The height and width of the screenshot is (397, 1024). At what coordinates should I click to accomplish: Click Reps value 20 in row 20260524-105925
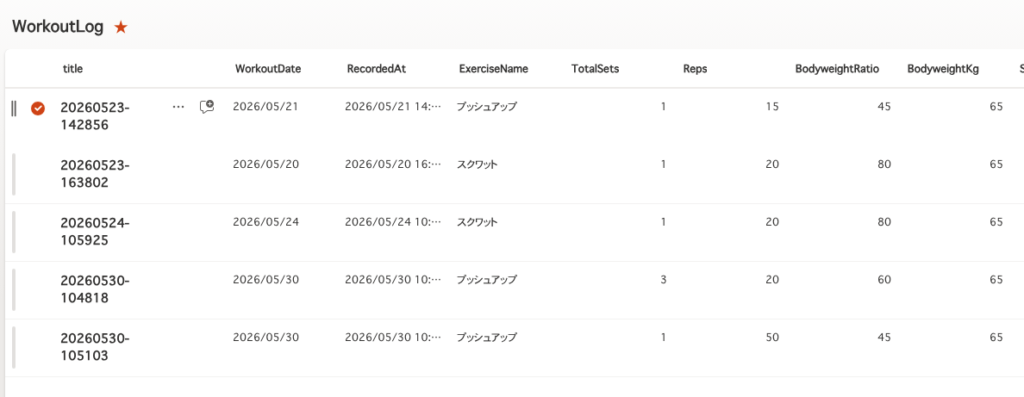tap(772, 221)
